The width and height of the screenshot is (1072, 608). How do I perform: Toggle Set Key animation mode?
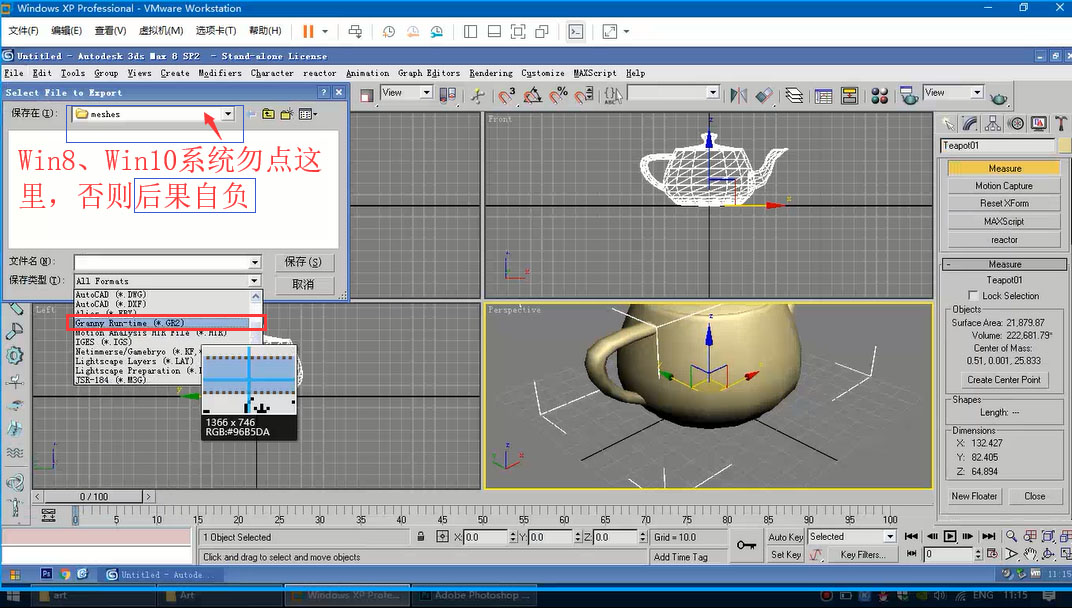tap(785, 555)
